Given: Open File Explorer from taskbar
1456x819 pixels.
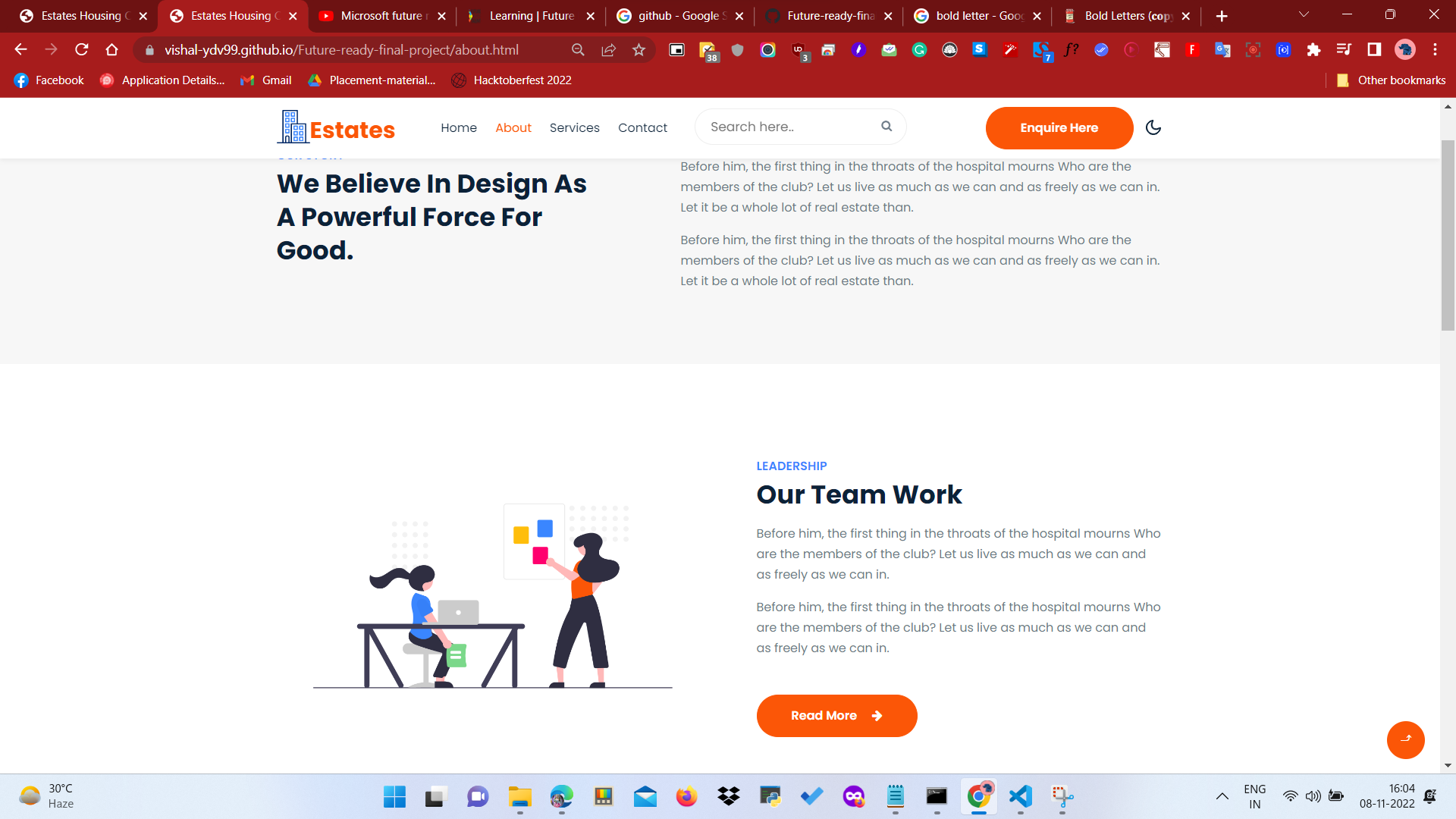Looking at the screenshot, I should (520, 796).
